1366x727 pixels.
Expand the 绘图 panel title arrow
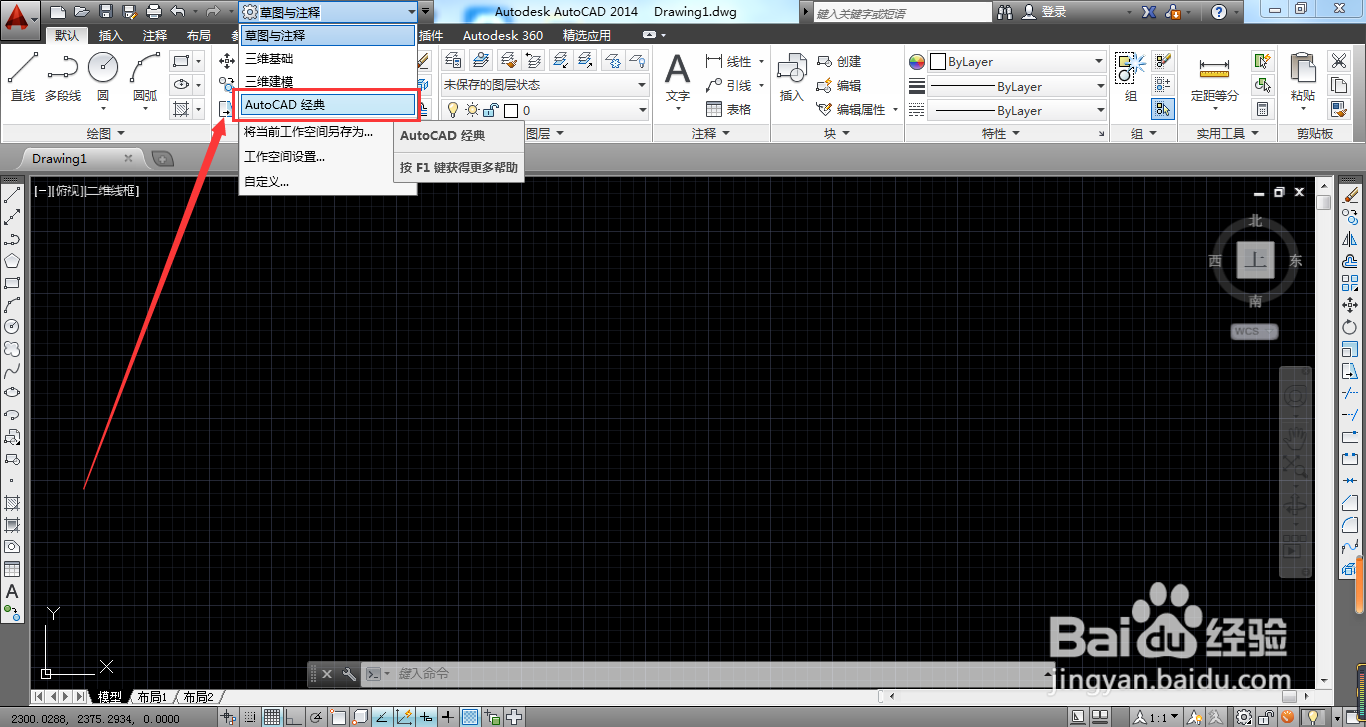click(121, 133)
